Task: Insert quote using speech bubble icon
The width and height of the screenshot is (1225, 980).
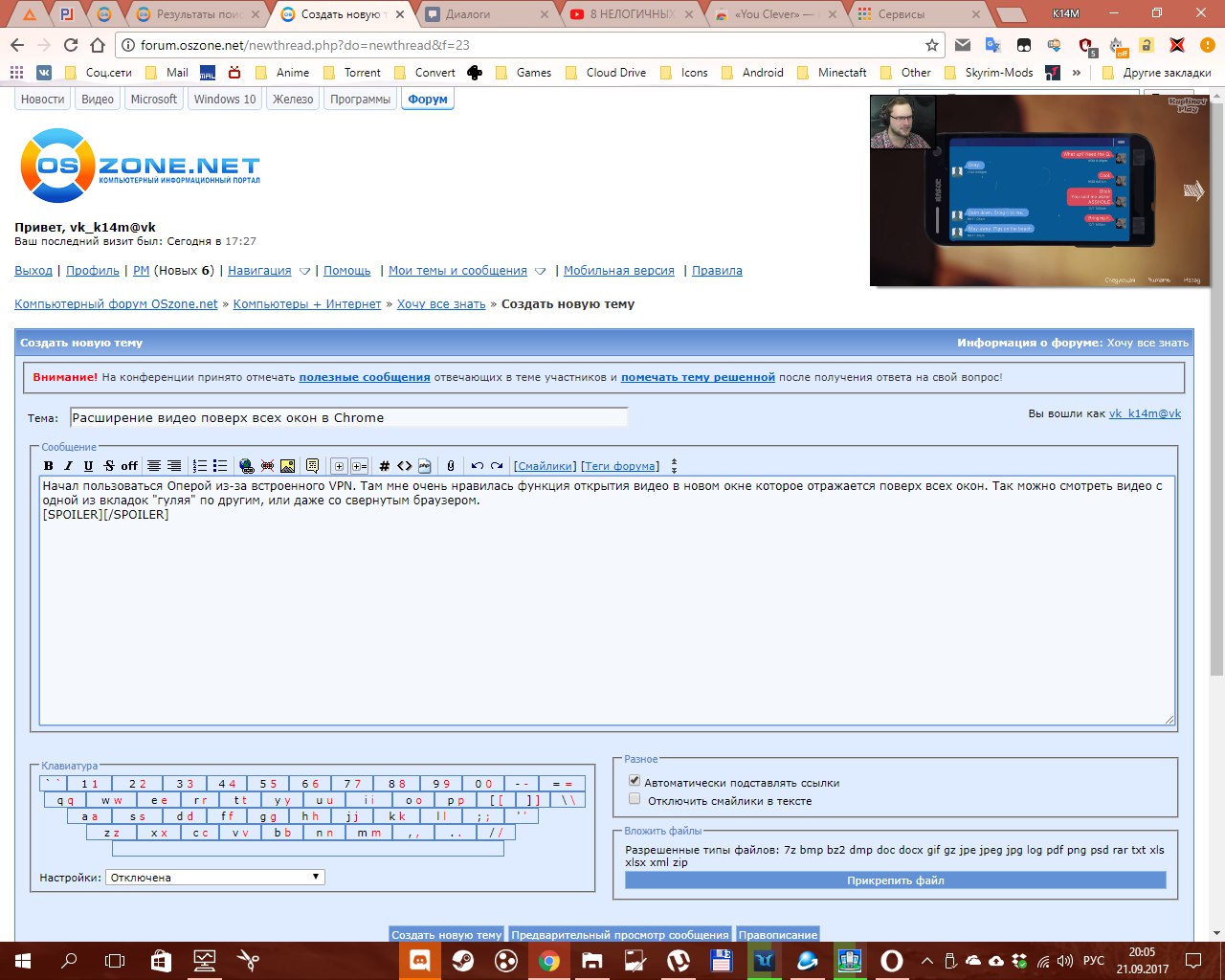Action: pos(312,466)
